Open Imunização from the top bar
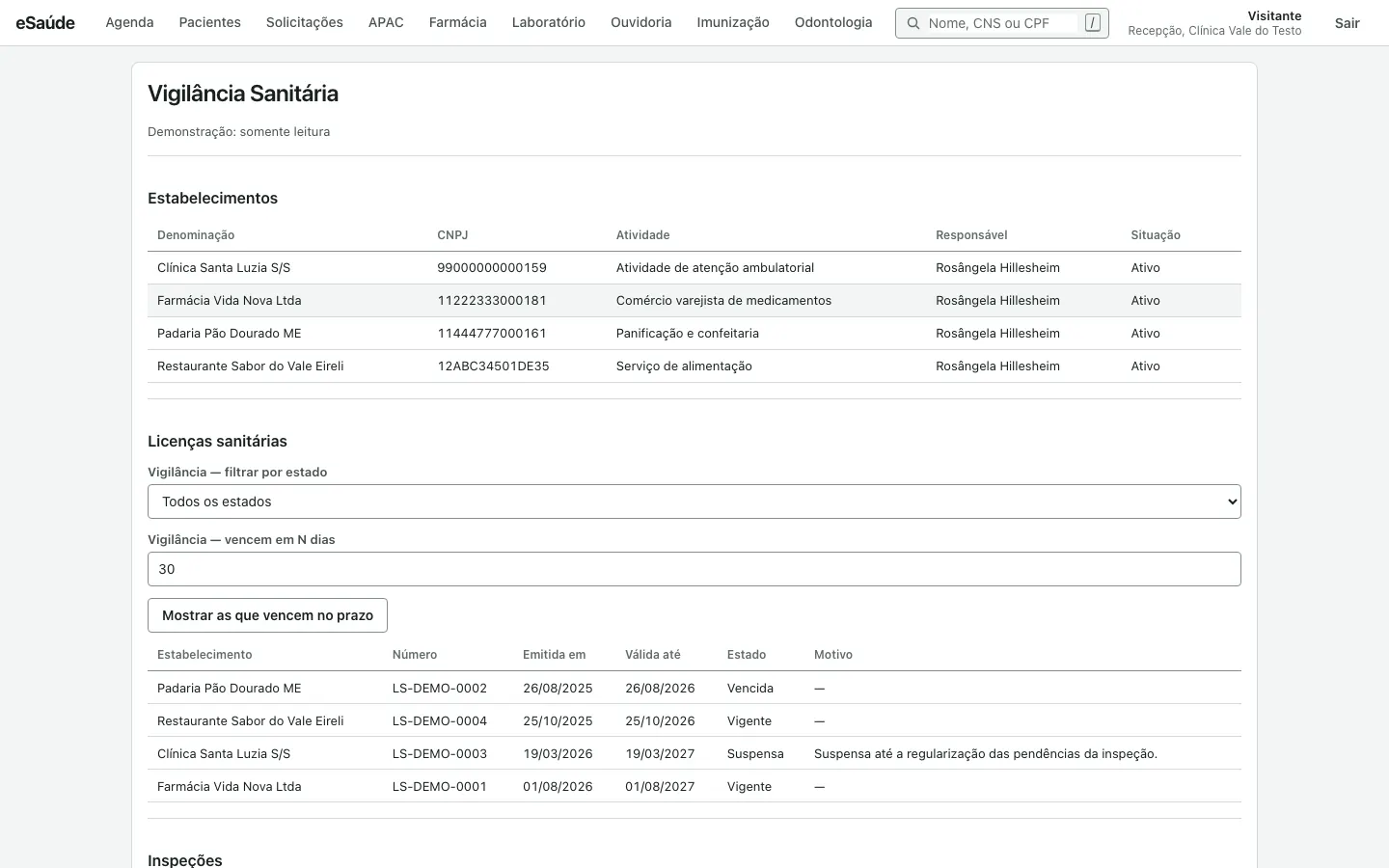1389x868 pixels. pyautogui.click(x=733, y=22)
